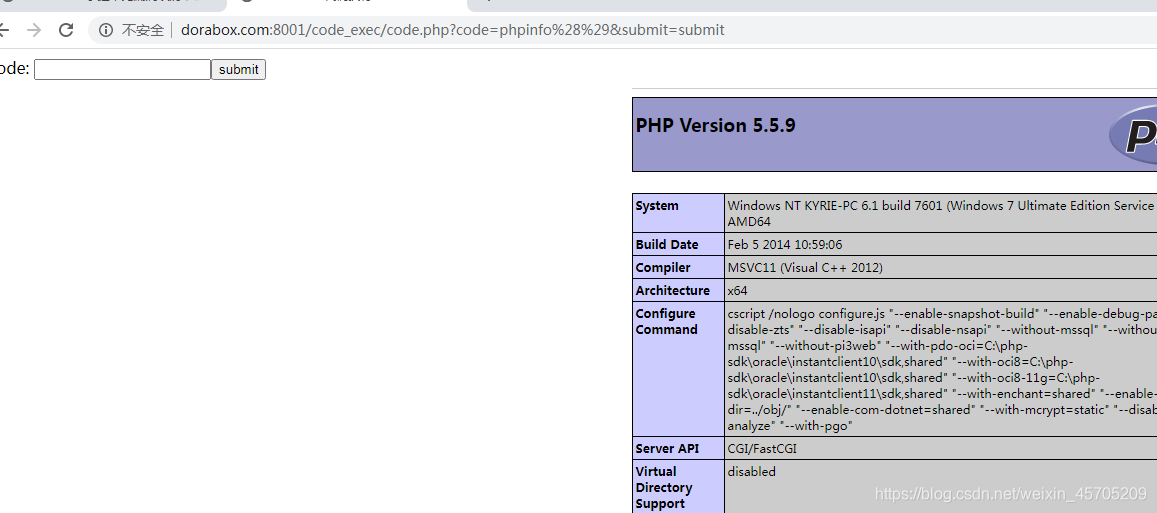Select the disabled value in Virtual Directory row
The image size is (1157, 513).
coord(751,472)
